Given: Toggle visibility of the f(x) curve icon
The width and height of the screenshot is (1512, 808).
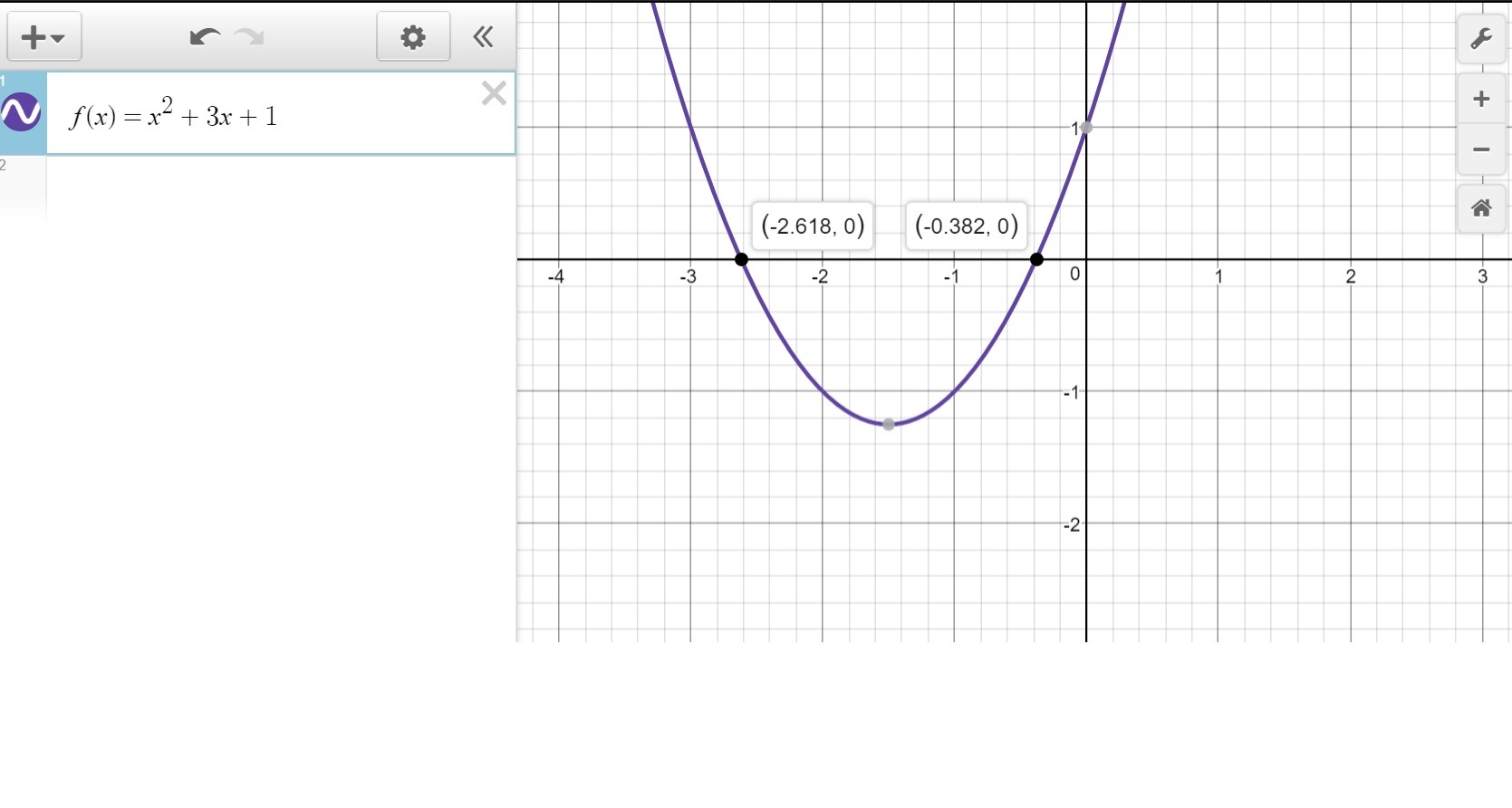Looking at the screenshot, I should (21, 113).
